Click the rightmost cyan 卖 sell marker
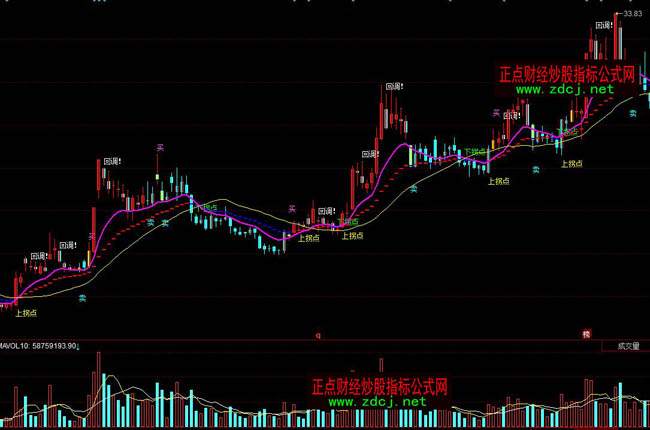 pyautogui.click(x=632, y=114)
